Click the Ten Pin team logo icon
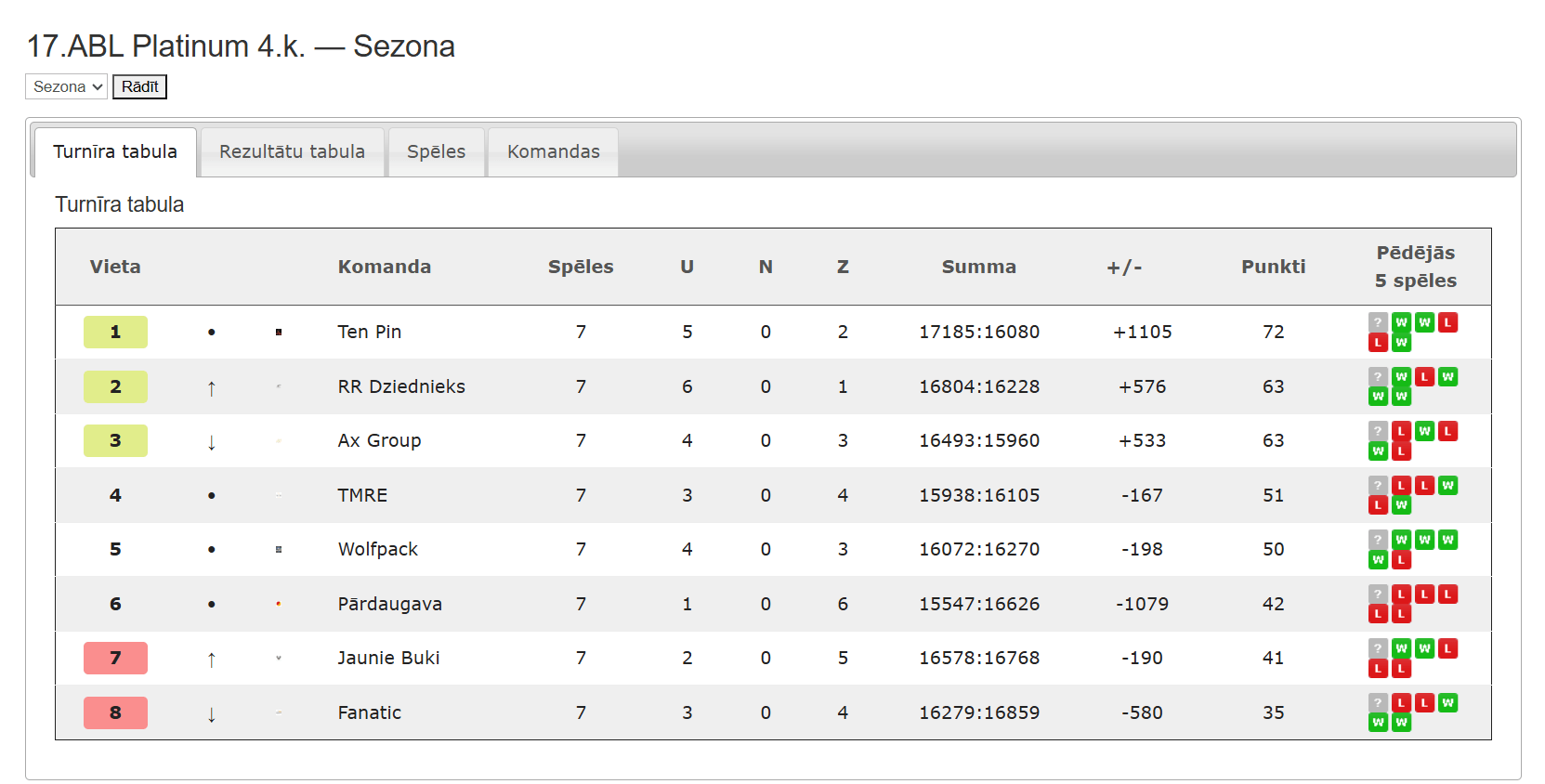 [279, 332]
